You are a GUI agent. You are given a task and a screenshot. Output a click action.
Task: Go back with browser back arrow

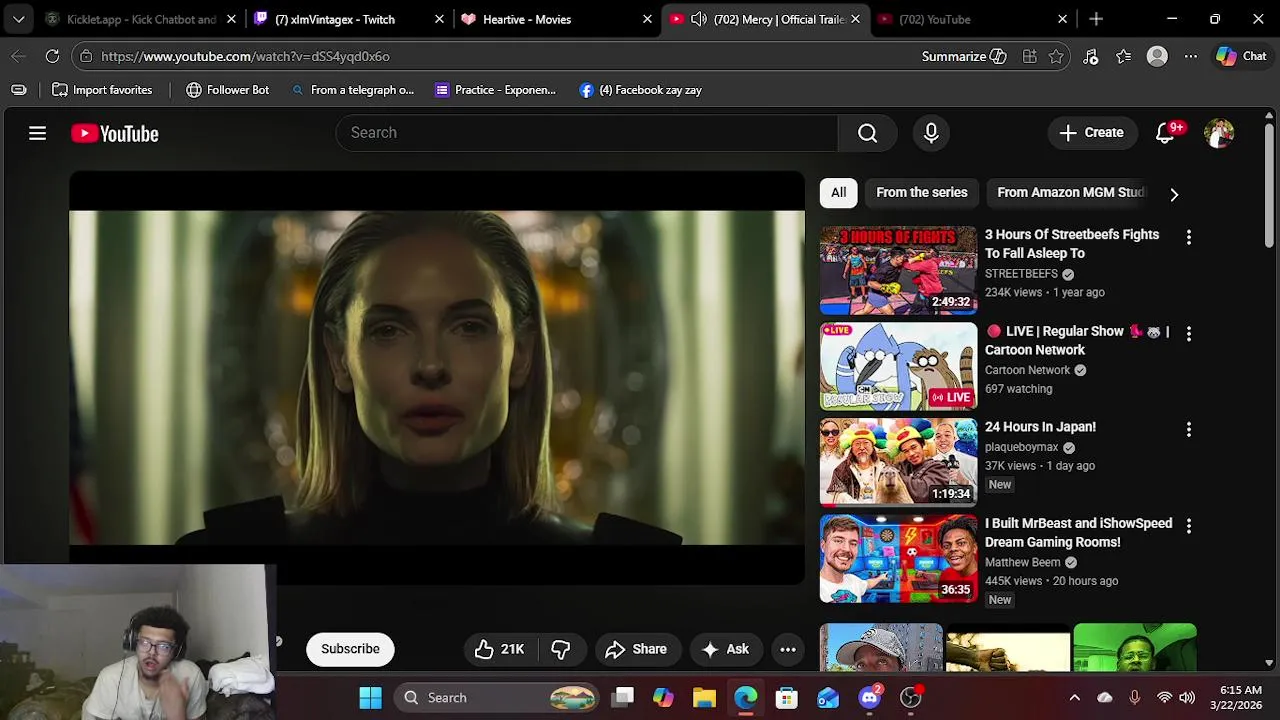(18, 56)
